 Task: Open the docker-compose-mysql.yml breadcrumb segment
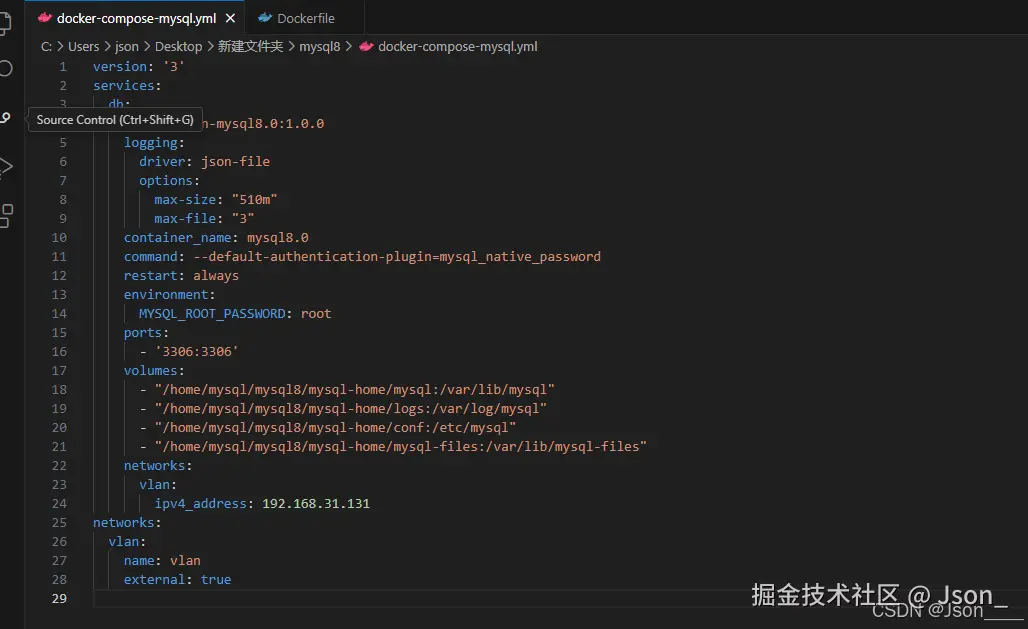[x=458, y=47]
